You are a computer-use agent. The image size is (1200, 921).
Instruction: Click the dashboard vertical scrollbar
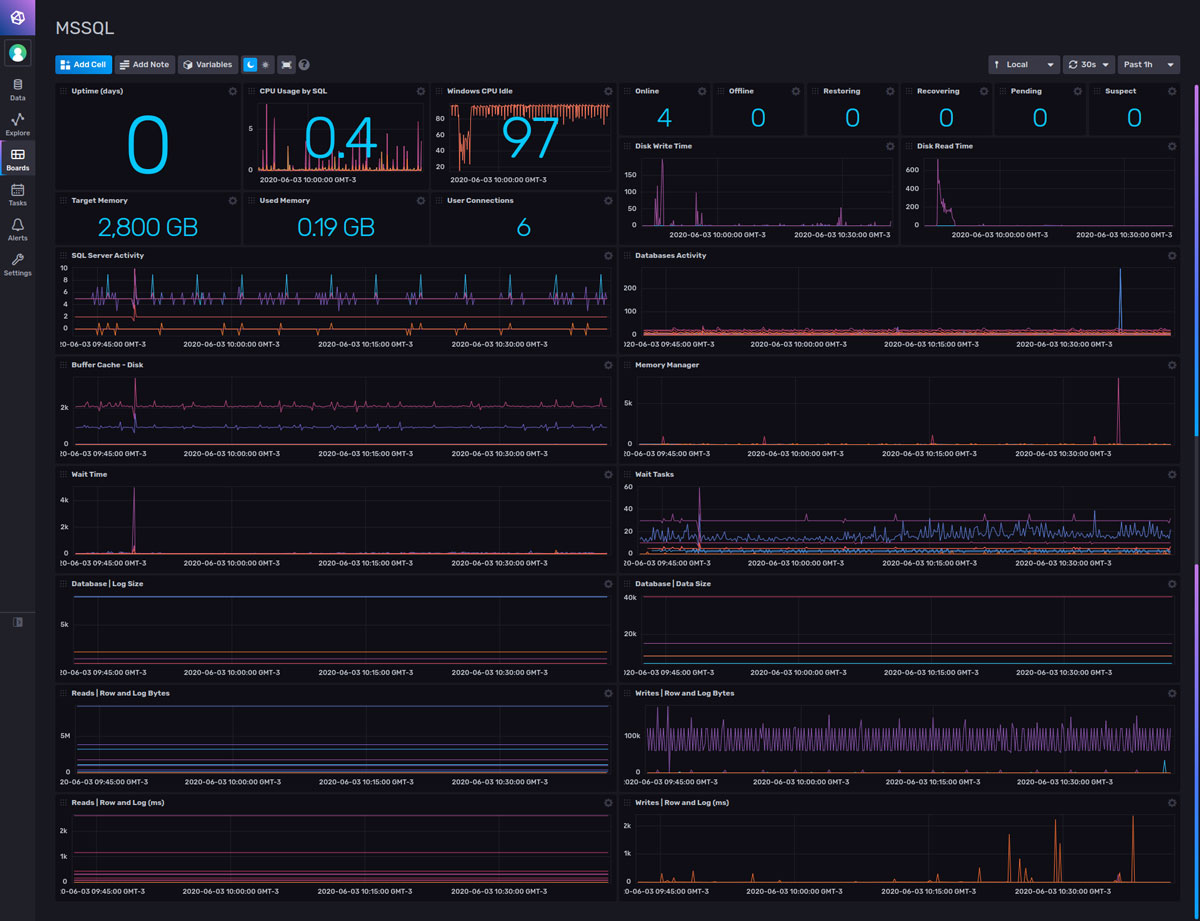[x=1196, y=260]
